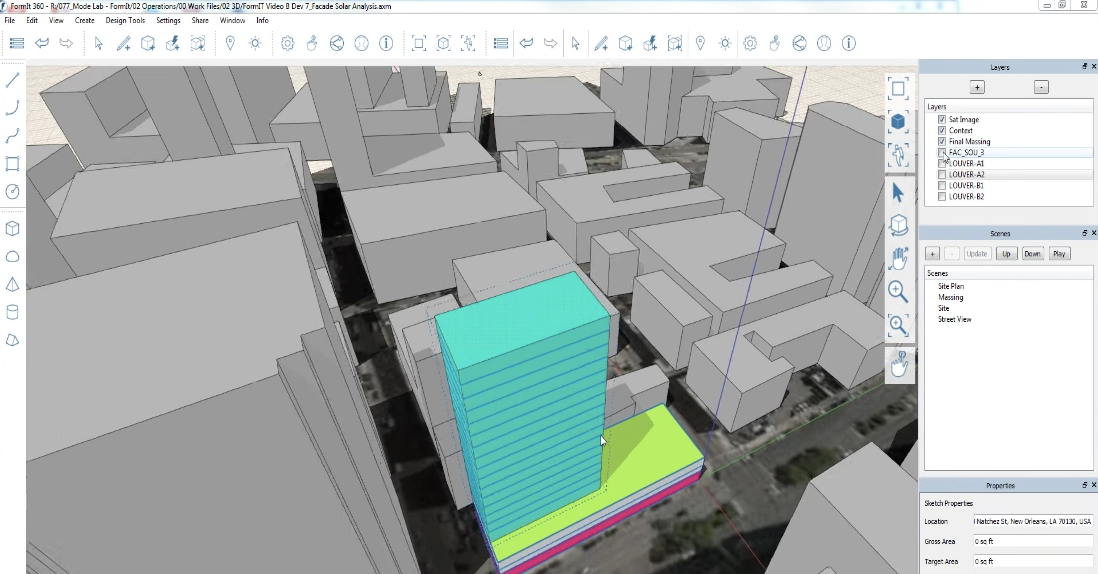Click the Location input field

1032,522
